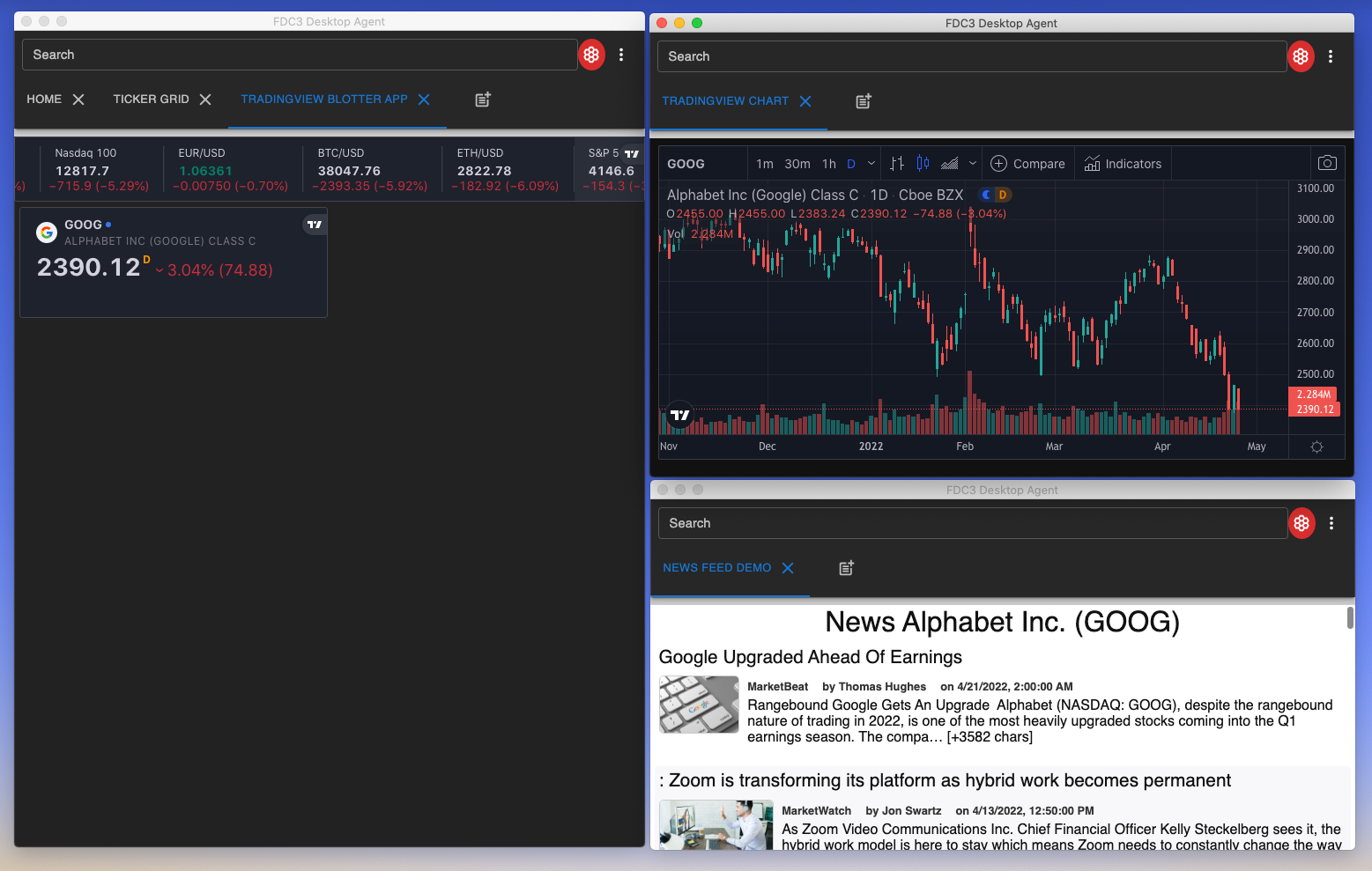Click the 2.284M volume label on axis
1372x871 pixels.
1313,395
